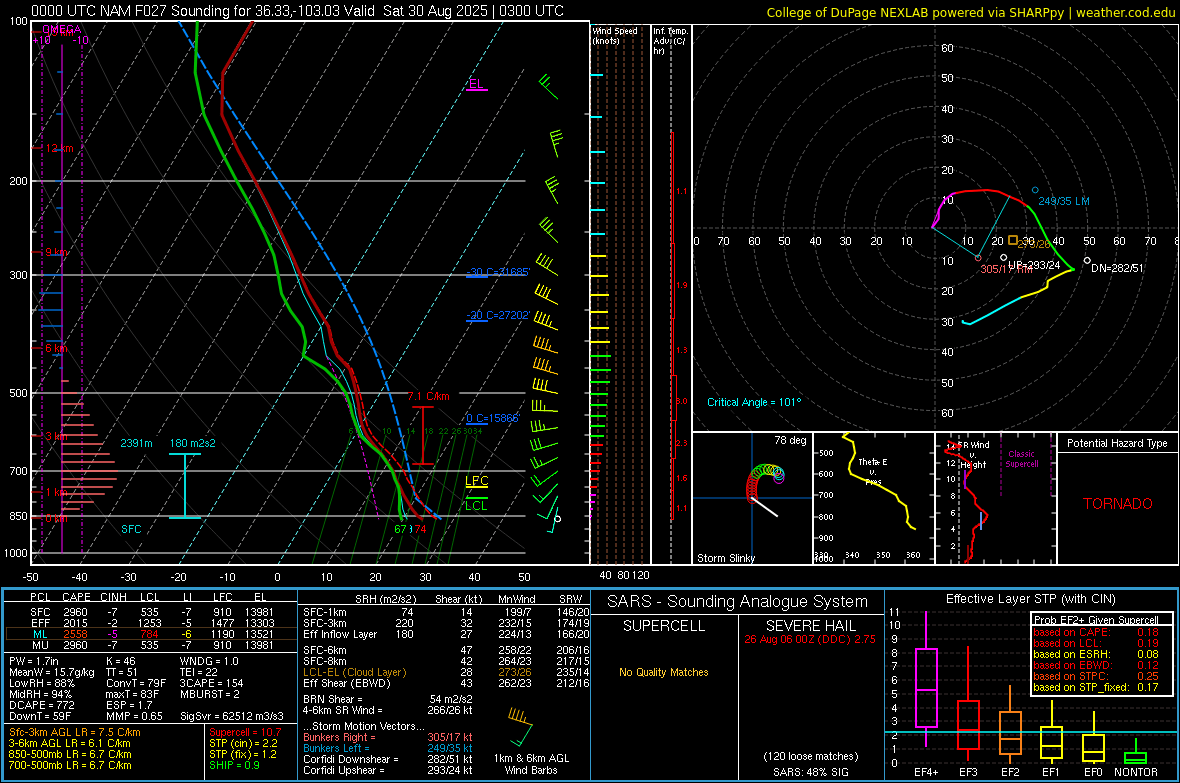This screenshot has height=783, width=1180.
Task: Click the Bunkers Left = 249/35 kt line
Action: [x=388, y=748]
